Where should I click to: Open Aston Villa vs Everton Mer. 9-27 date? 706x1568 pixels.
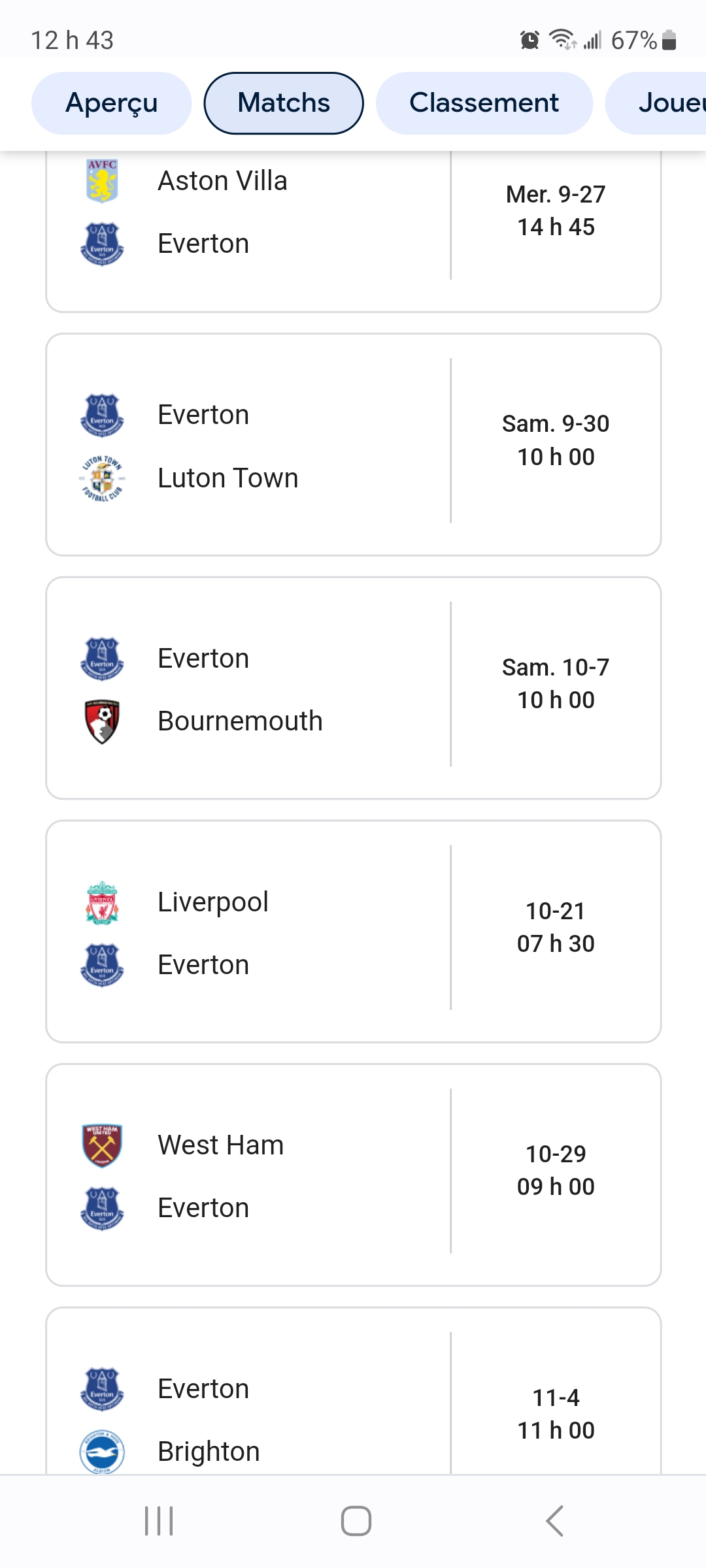click(x=556, y=194)
